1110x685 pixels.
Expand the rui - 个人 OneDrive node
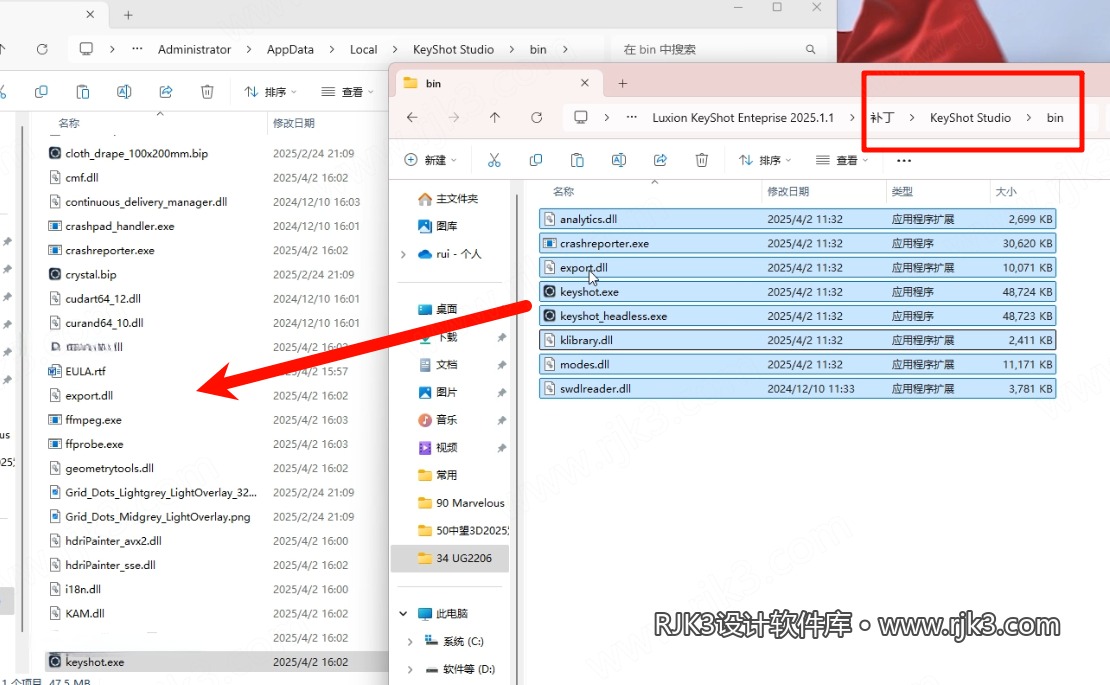pyautogui.click(x=404, y=254)
